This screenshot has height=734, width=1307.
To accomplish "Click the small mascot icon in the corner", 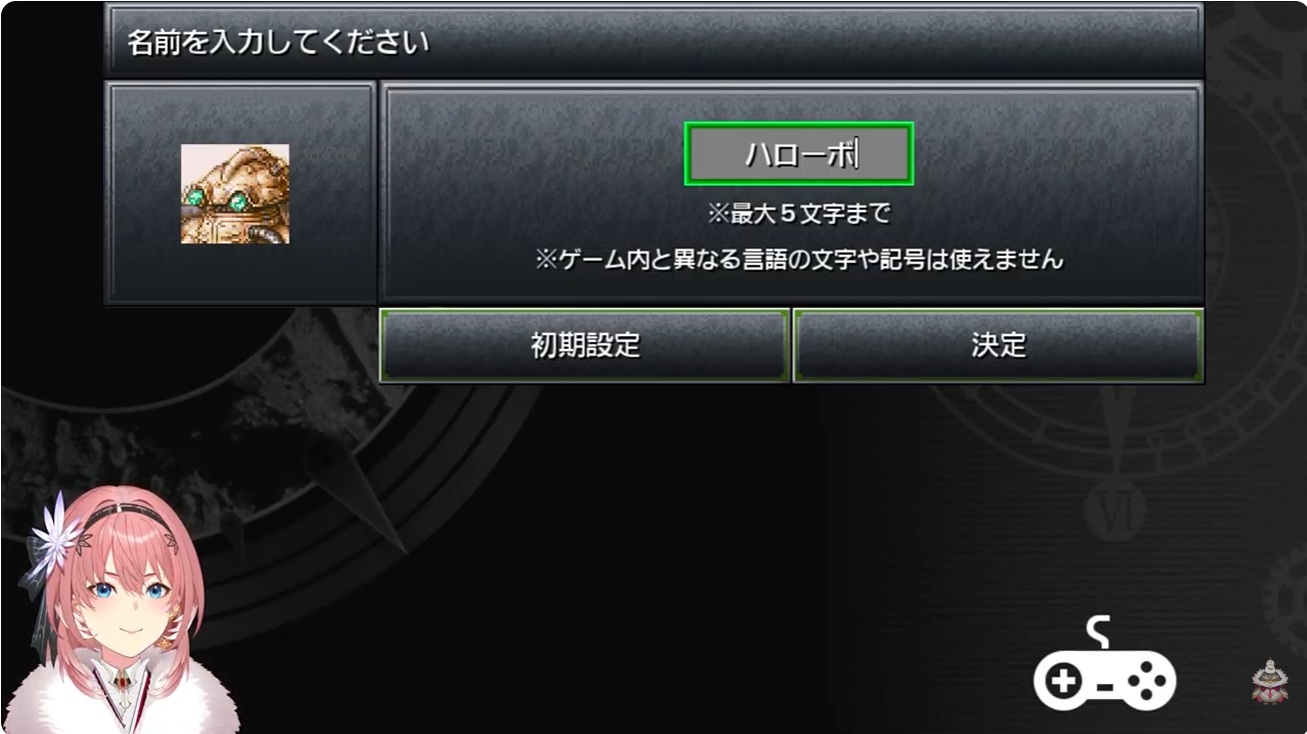I will coord(1269,682).
